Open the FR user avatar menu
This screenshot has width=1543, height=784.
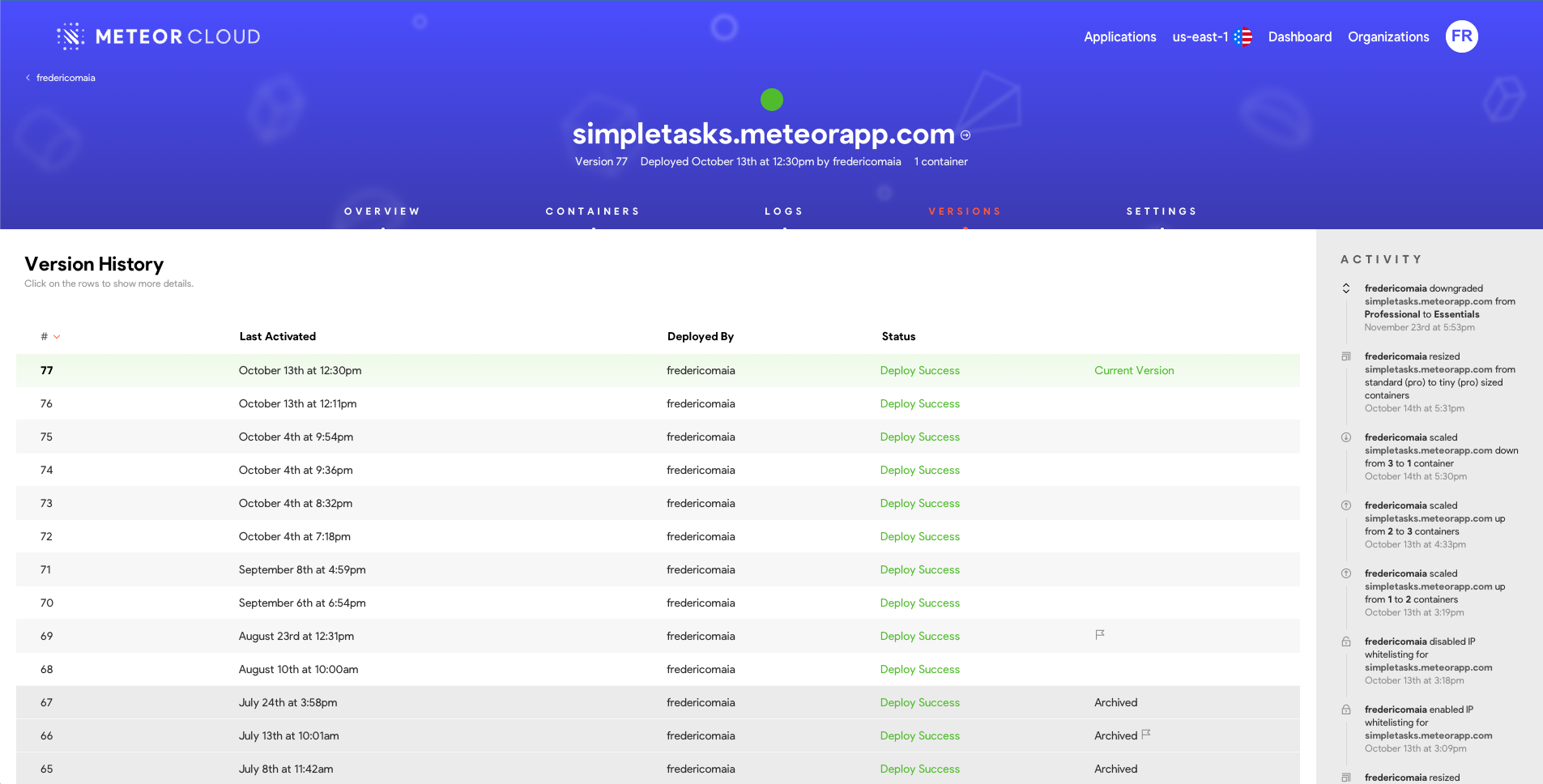coord(1461,36)
